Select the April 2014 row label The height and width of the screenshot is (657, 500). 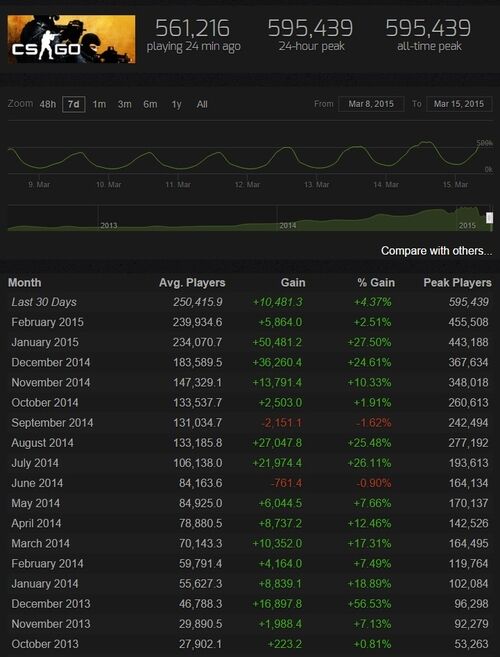click(x=36, y=523)
